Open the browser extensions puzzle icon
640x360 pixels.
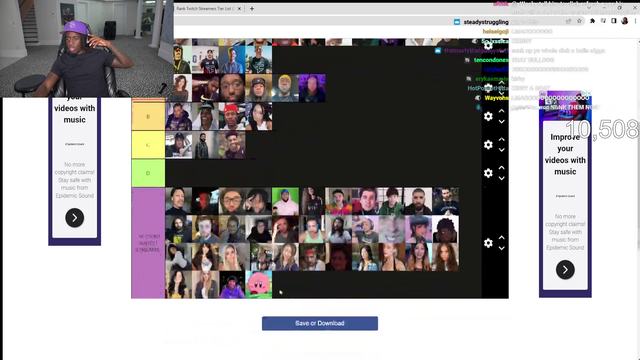pyautogui.click(x=592, y=21)
